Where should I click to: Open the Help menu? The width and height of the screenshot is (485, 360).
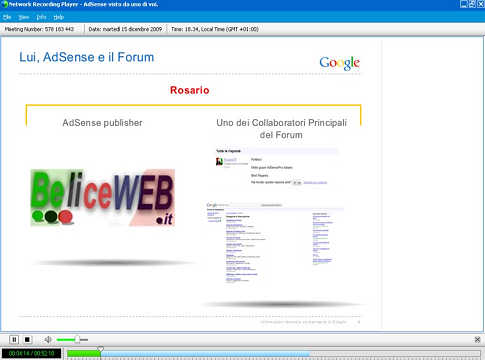[x=59, y=17]
